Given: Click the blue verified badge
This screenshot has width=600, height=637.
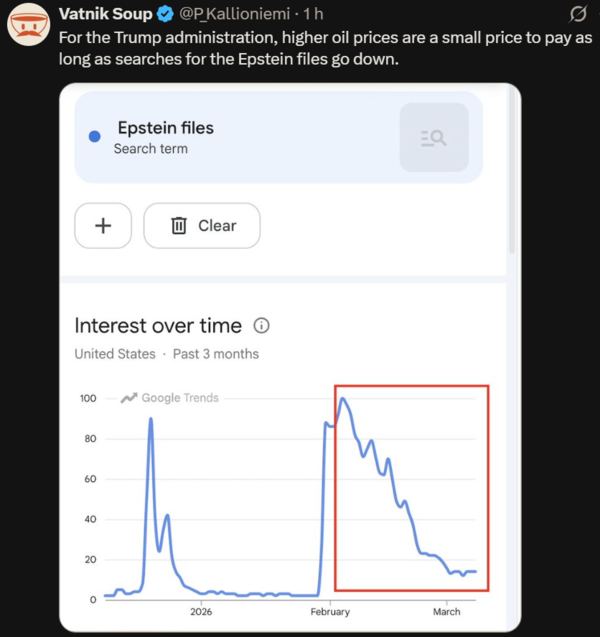Looking at the screenshot, I should point(165,14).
